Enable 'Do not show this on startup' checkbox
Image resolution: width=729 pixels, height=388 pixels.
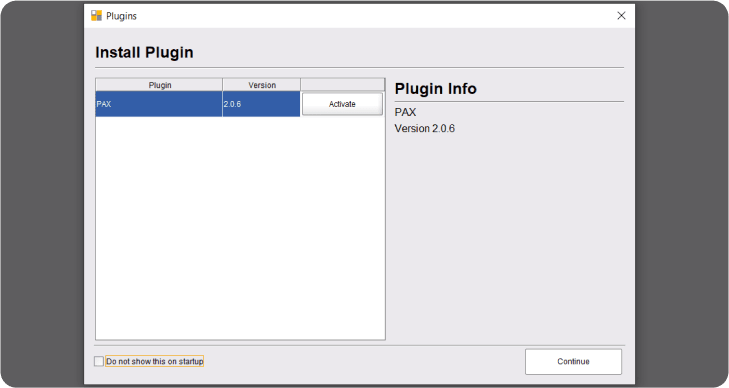pyautogui.click(x=99, y=362)
